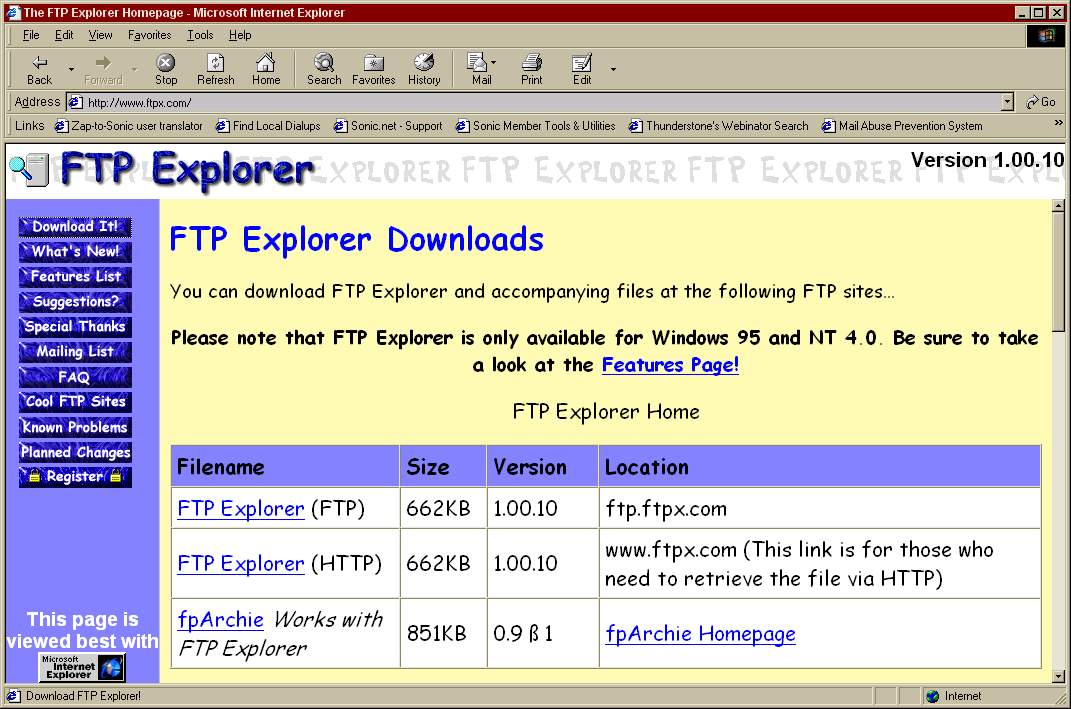Click the Mailing List sidebar button
This screenshot has width=1071, height=709.
click(75, 352)
